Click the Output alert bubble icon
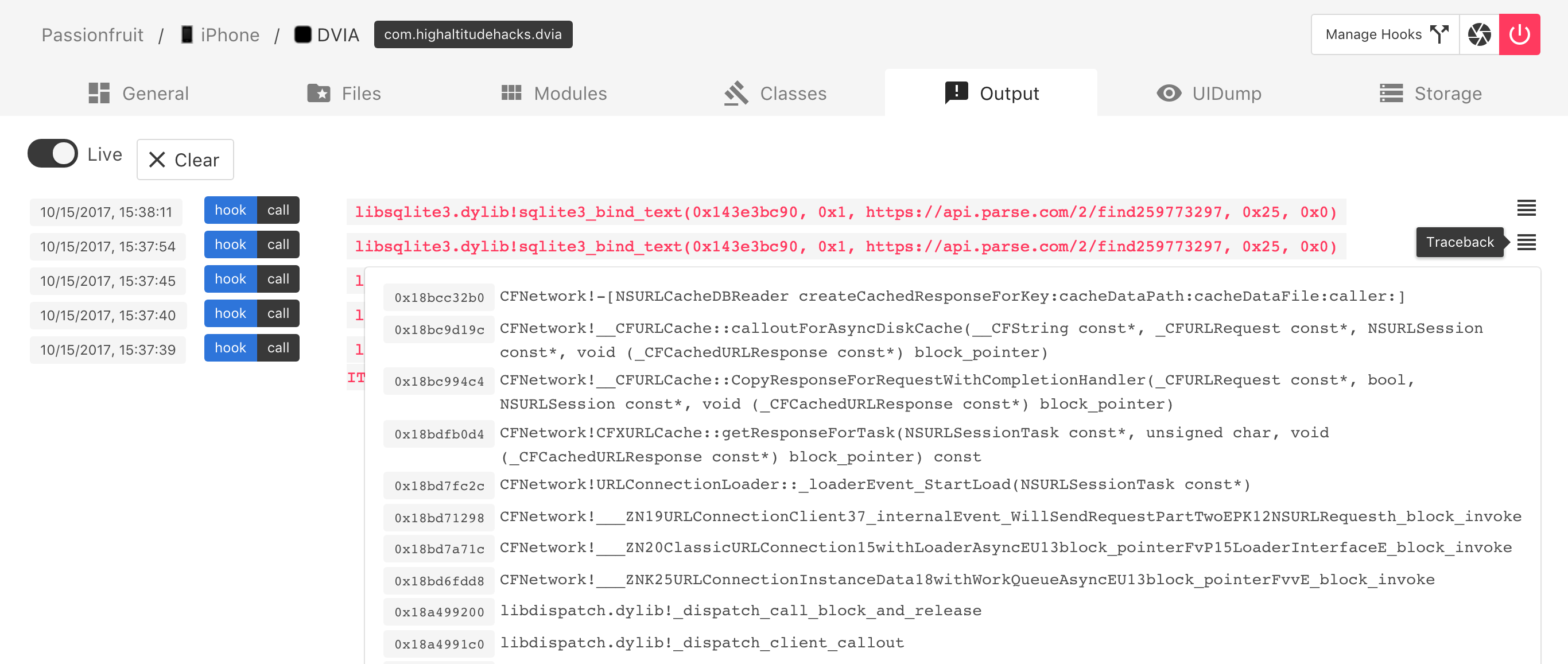The width and height of the screenshot is (1568, 664). point(956,93)
